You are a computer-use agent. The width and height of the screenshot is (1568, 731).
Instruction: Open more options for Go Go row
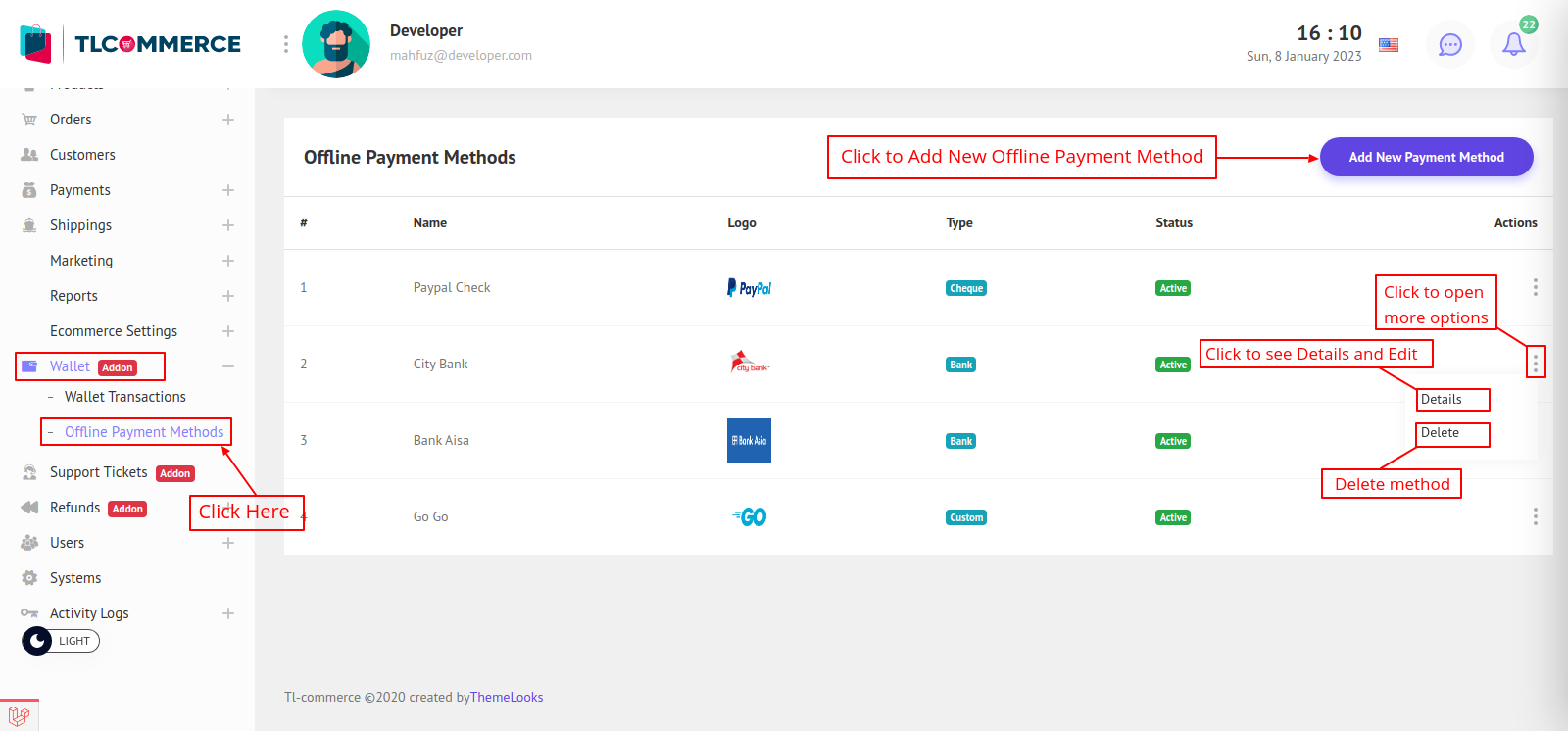(1535, 516)
